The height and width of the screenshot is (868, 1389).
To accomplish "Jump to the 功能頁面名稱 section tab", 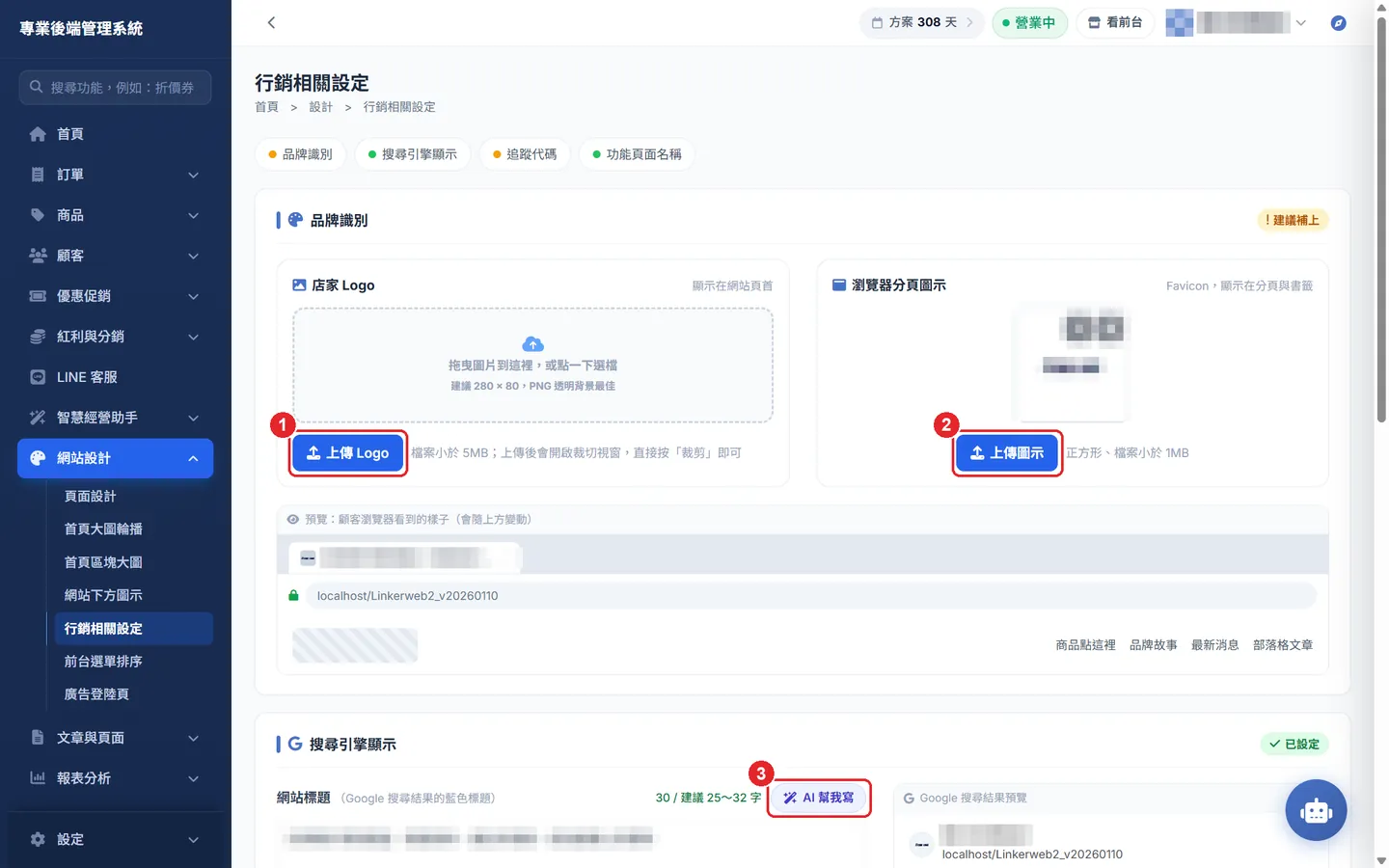I will pyautogui.click(x=637, y=154).
